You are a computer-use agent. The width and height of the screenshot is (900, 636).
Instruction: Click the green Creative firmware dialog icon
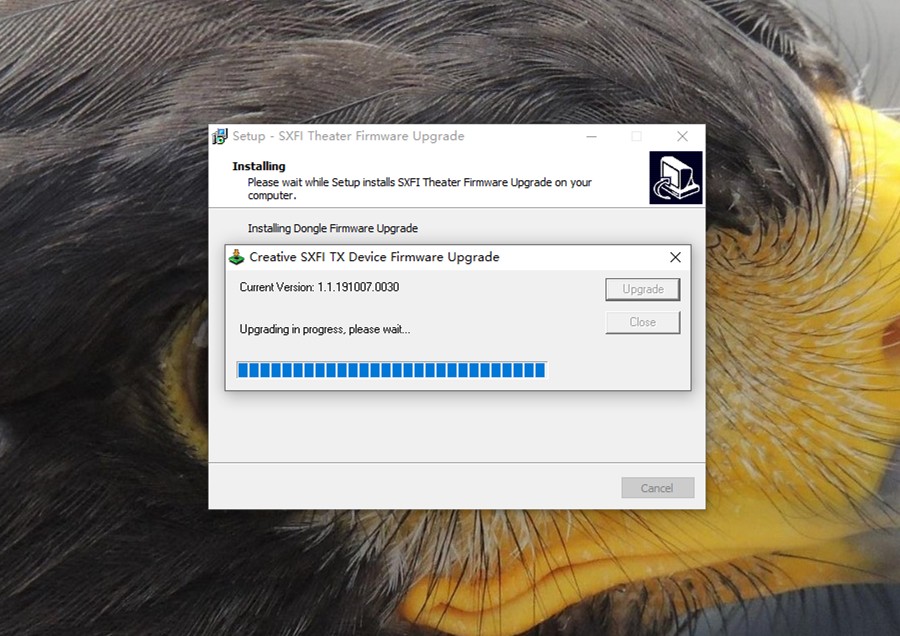tap(236, 257)
